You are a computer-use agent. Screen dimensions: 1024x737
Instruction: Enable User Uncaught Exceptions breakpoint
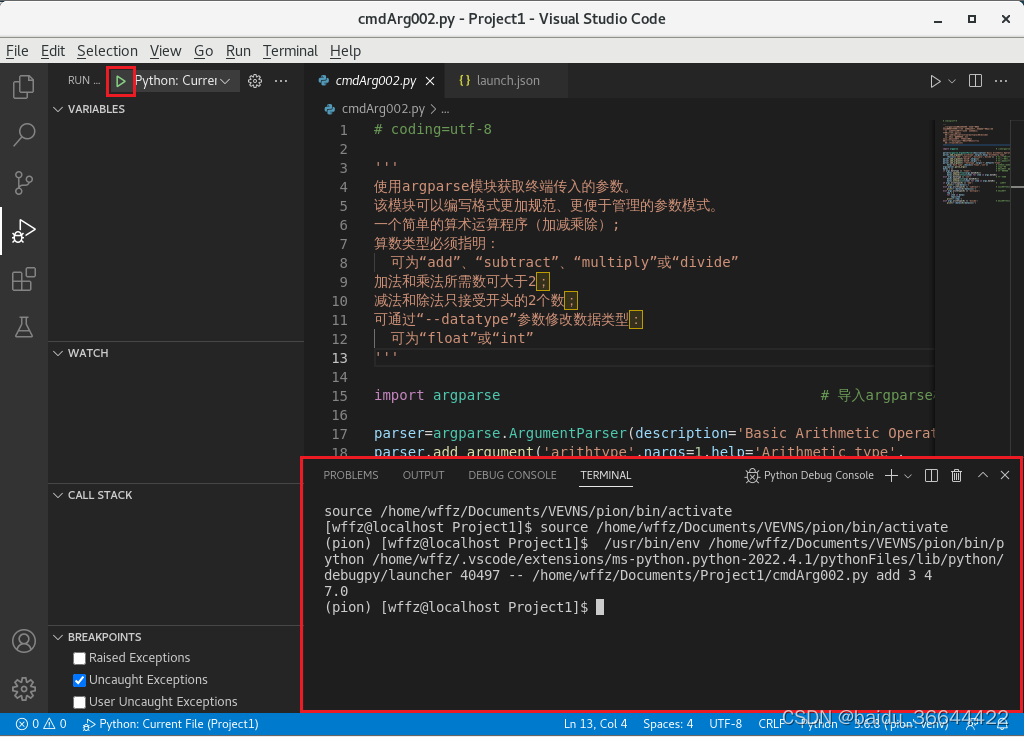coord(80,702)
